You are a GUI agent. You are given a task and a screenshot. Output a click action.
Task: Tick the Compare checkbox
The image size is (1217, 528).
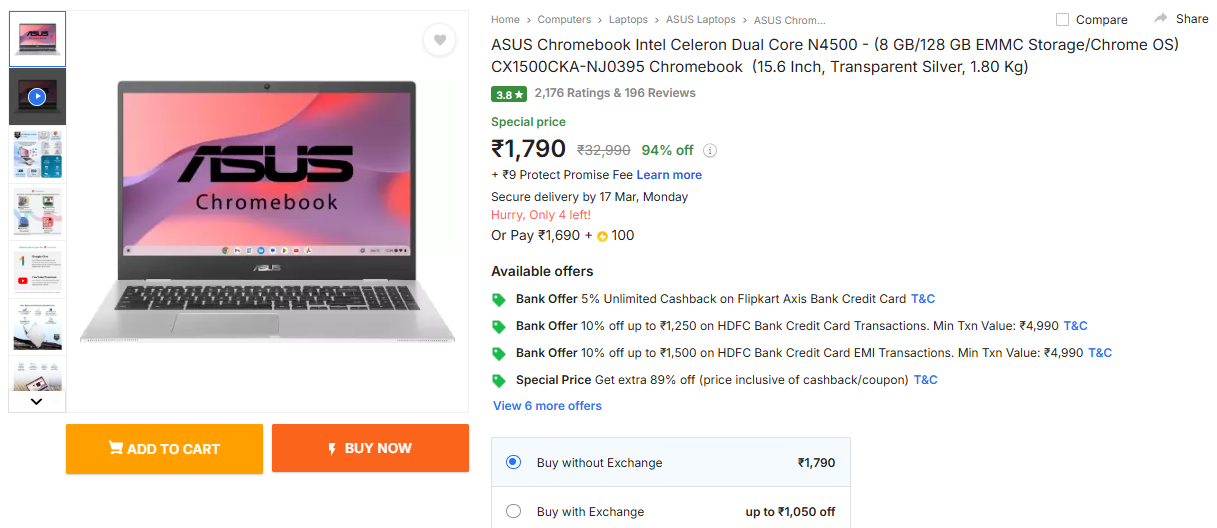click(1063, 20)
